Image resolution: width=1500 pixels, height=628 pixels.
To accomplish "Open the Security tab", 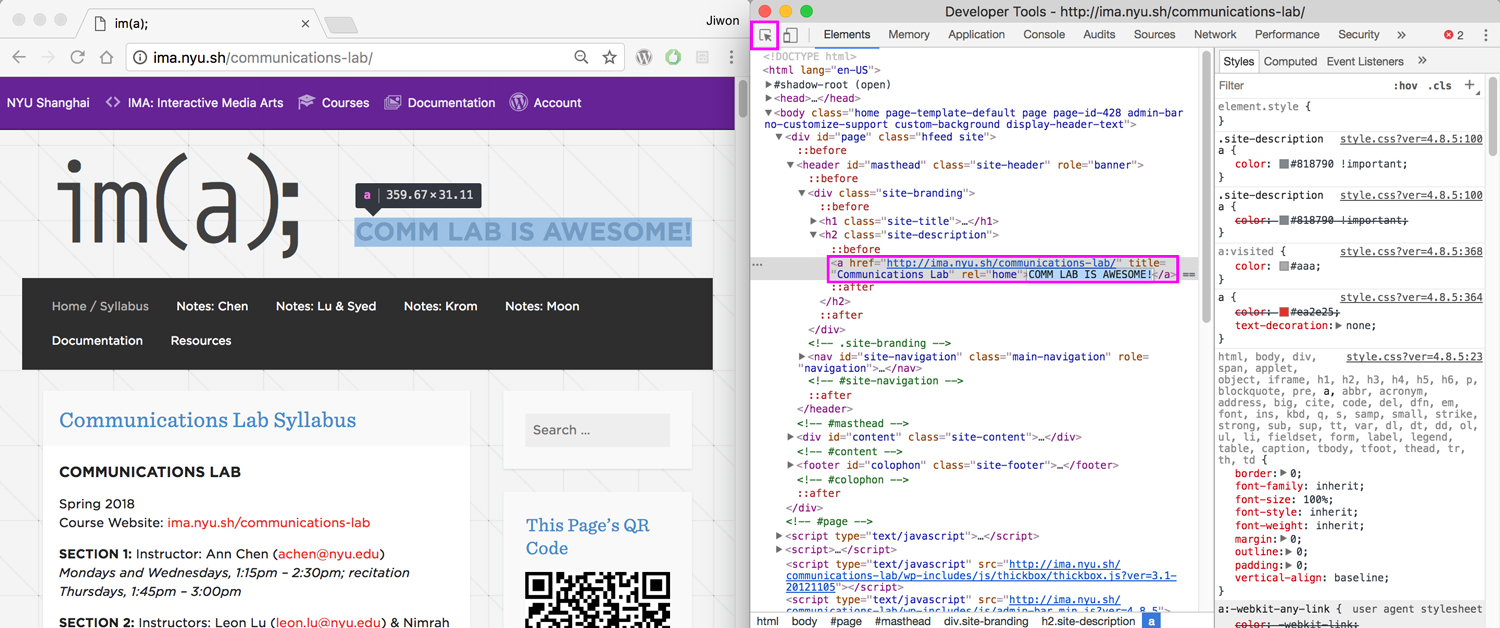I will pyautogui.click(x=1358, y=35).
